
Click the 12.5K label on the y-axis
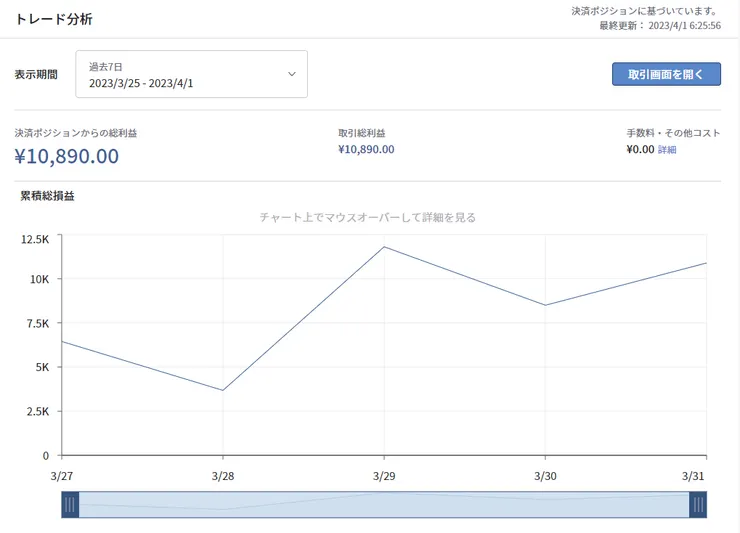[x=35, y=239]
